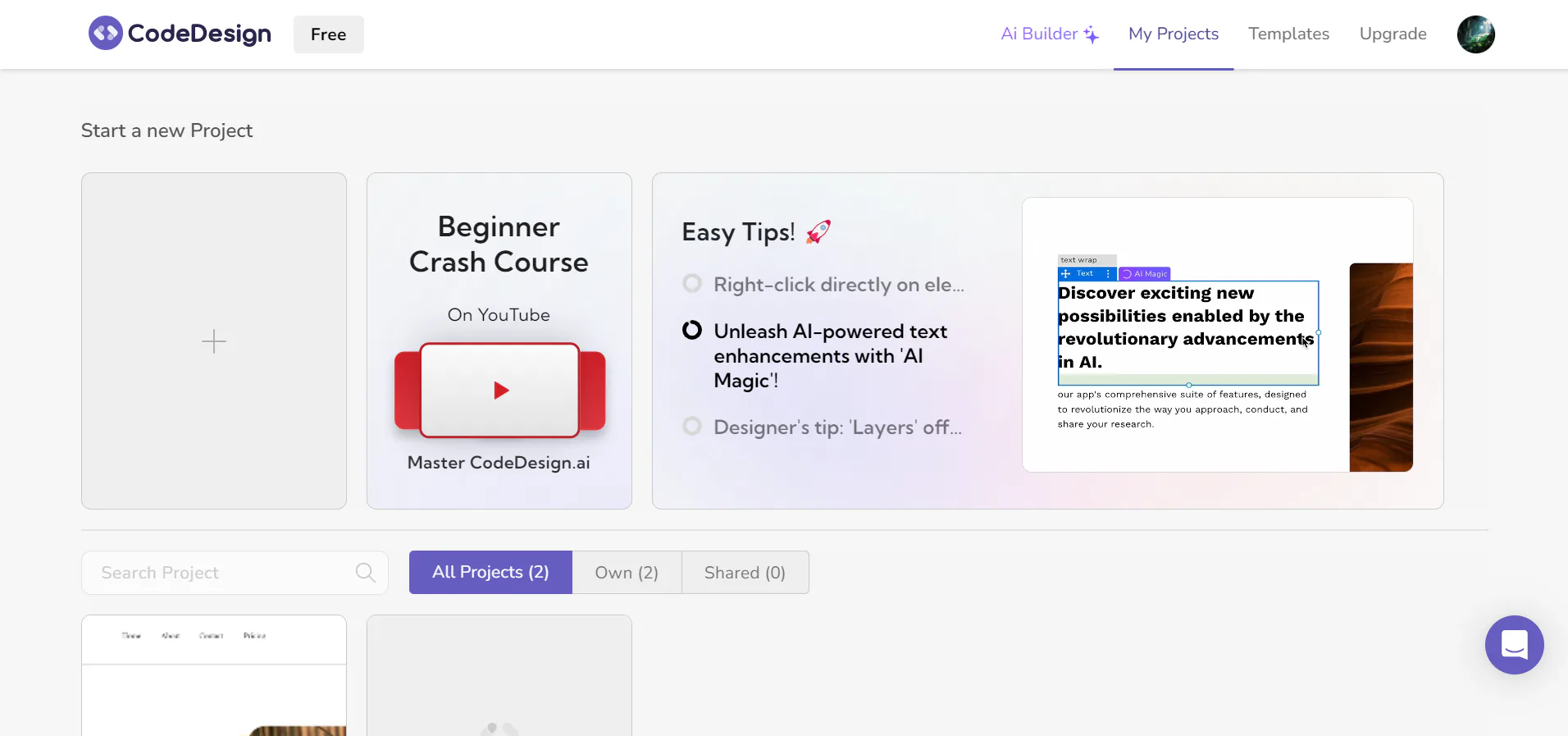Open My Projects in navigation
Image resolution: width=1568 pixels, height=736 pixels.
[x=1174, y=34]
